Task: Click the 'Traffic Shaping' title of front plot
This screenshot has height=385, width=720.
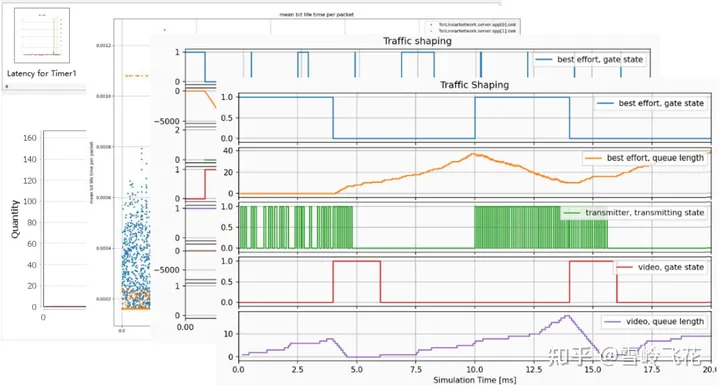Action: 474,85
